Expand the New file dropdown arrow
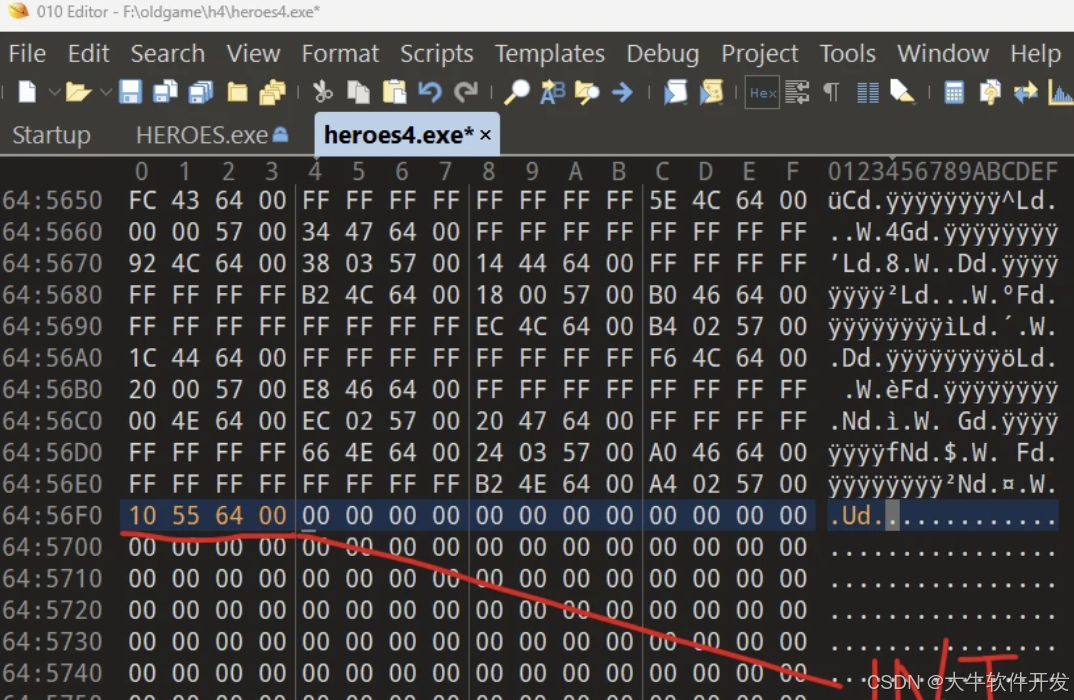 point(54,92)
